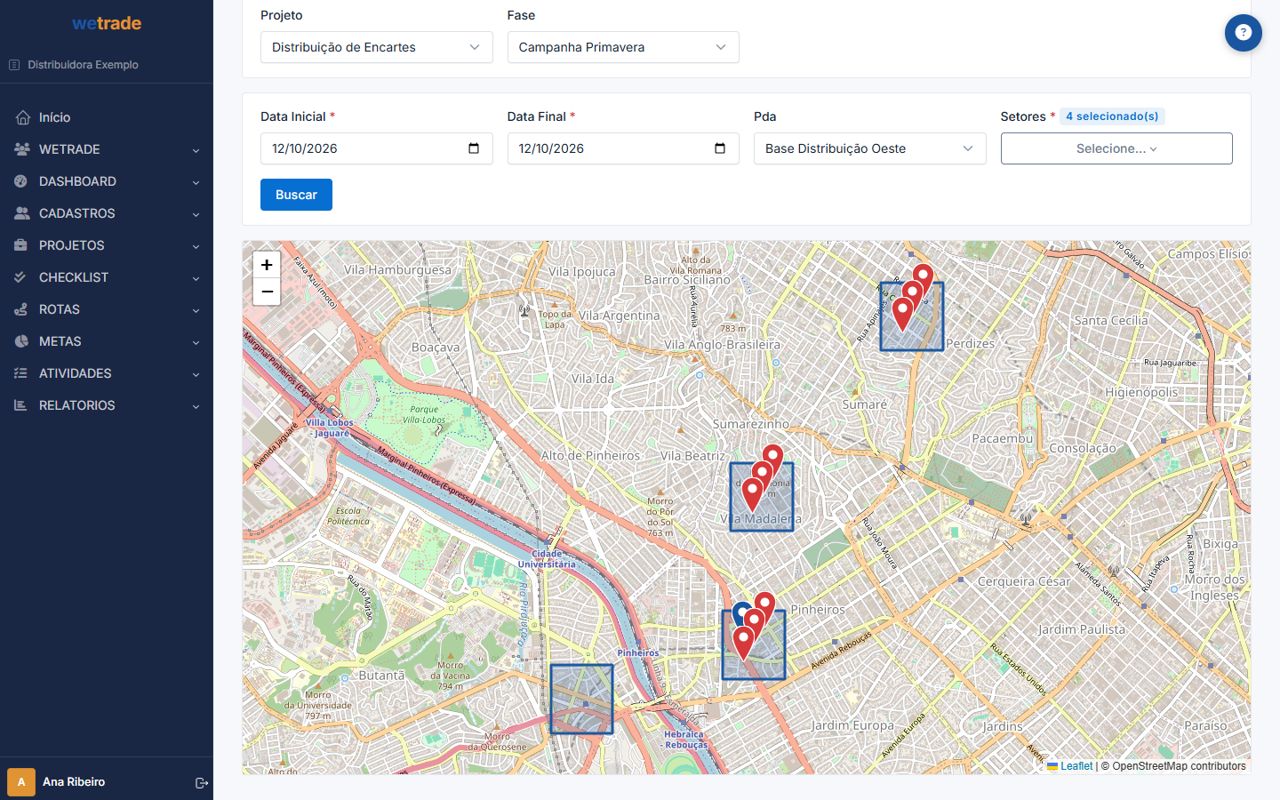Viewport: 1280px width, 800px height.
Task: Open the Leaflet attribution link
Action: pyautogui.click(x=1069, y=766)
